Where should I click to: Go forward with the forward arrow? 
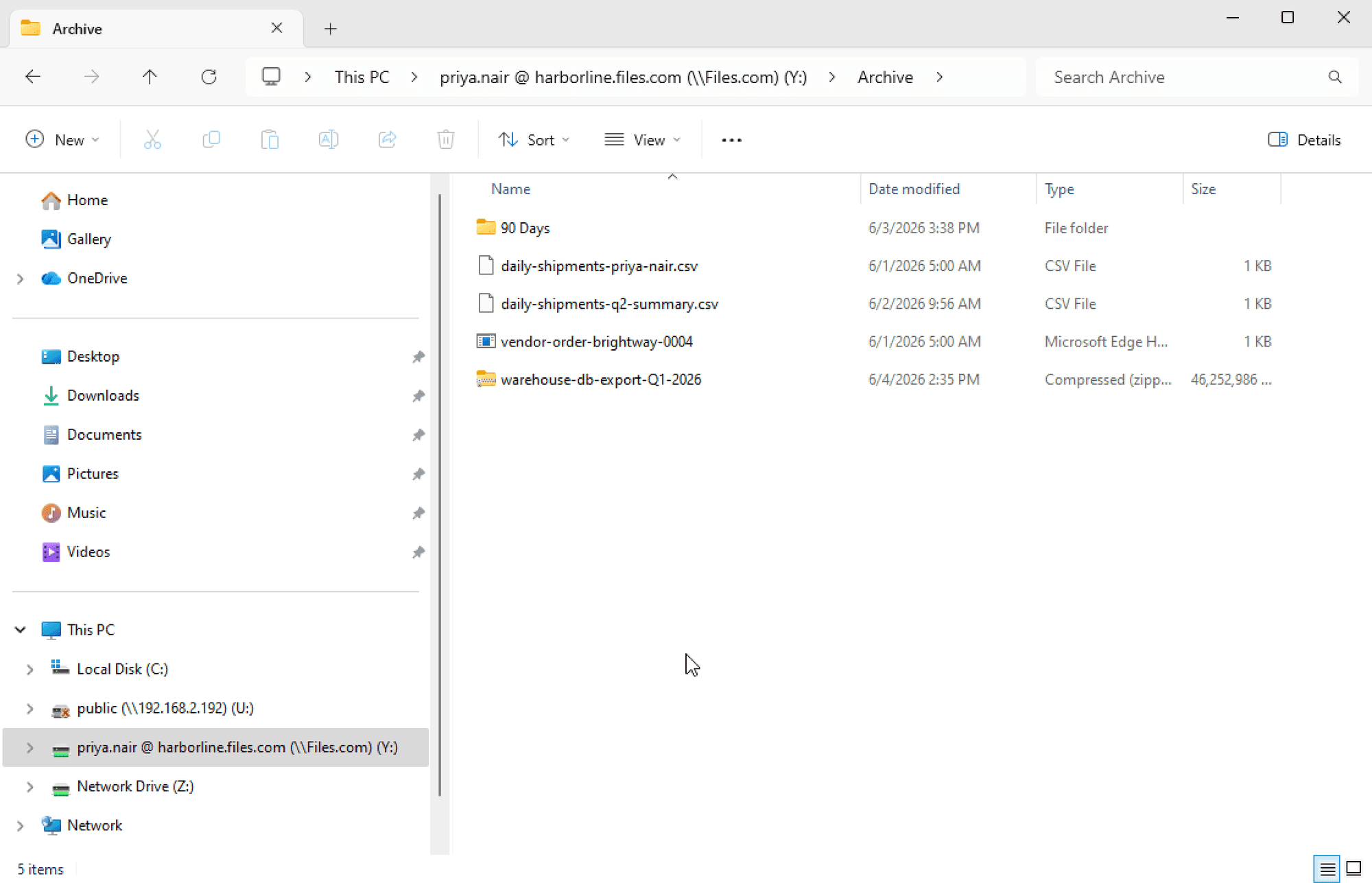91,77
